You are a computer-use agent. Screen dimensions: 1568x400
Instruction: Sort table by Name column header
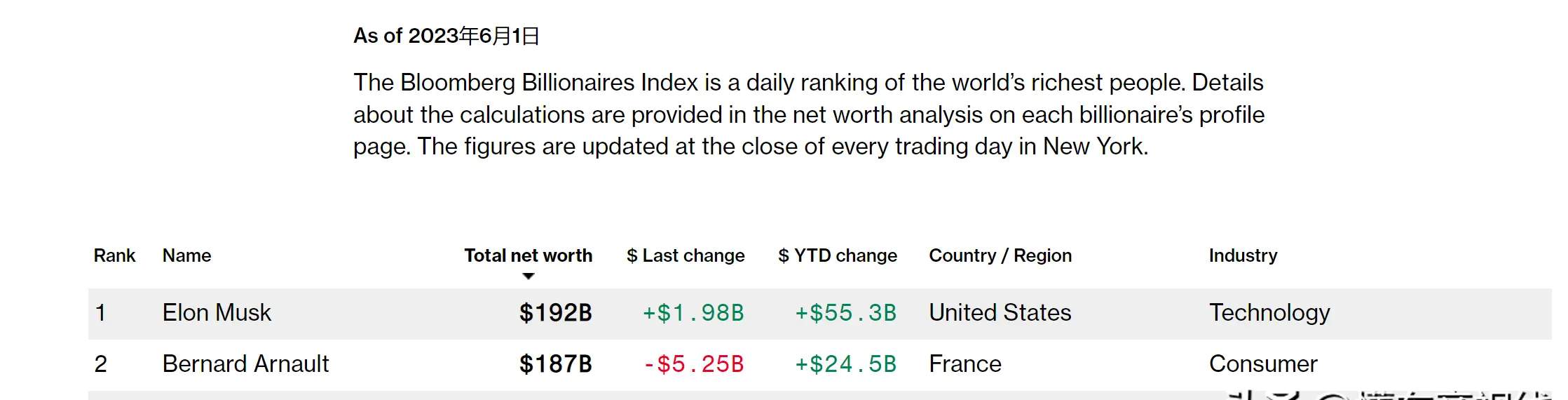coord(186,255)
